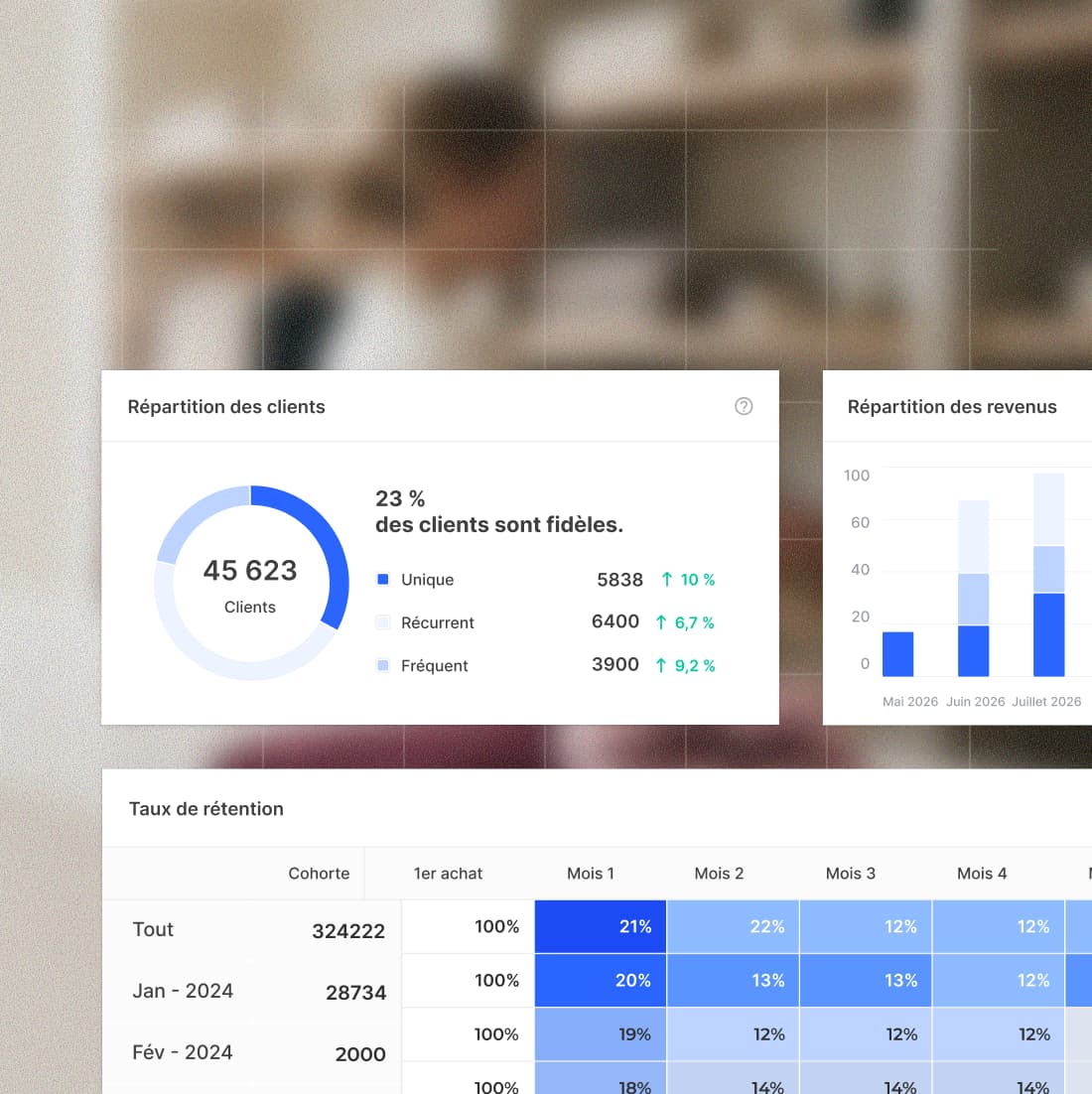
Task: Click the 100 y-axis value
Action: 856,476
